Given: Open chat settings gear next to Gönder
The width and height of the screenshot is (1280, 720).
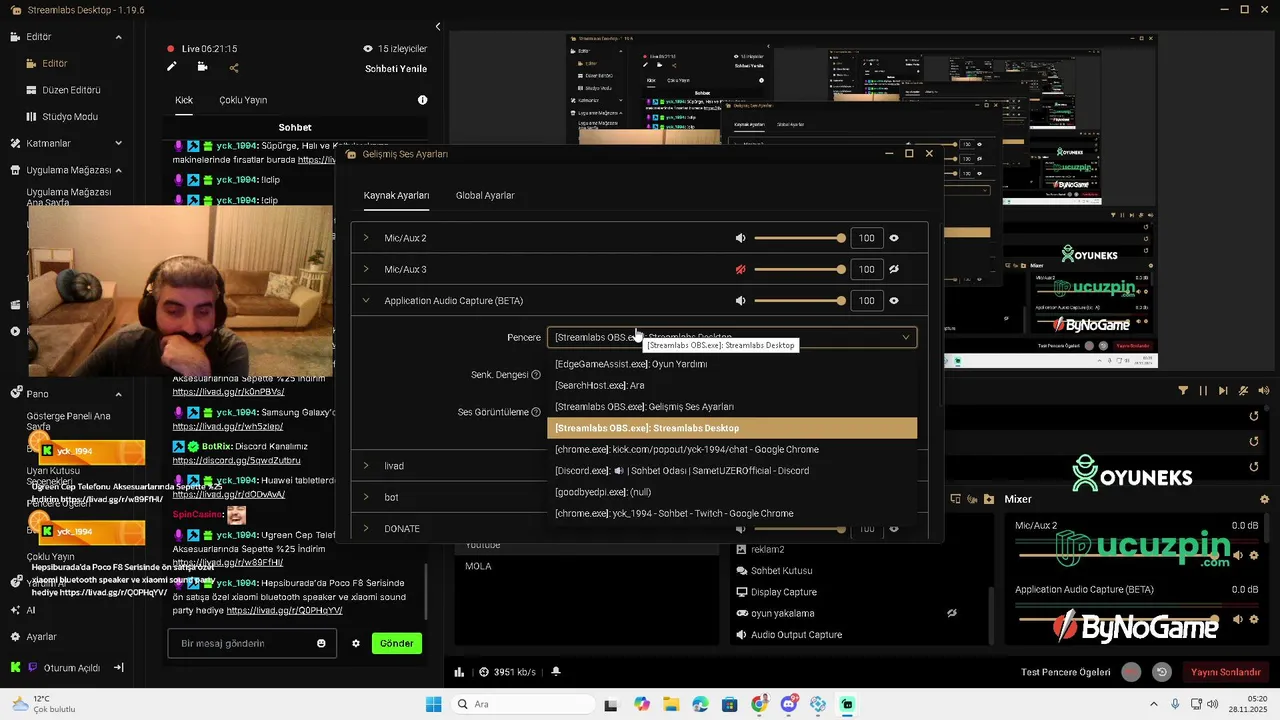Looking at the screenshot, I should 355,643.
